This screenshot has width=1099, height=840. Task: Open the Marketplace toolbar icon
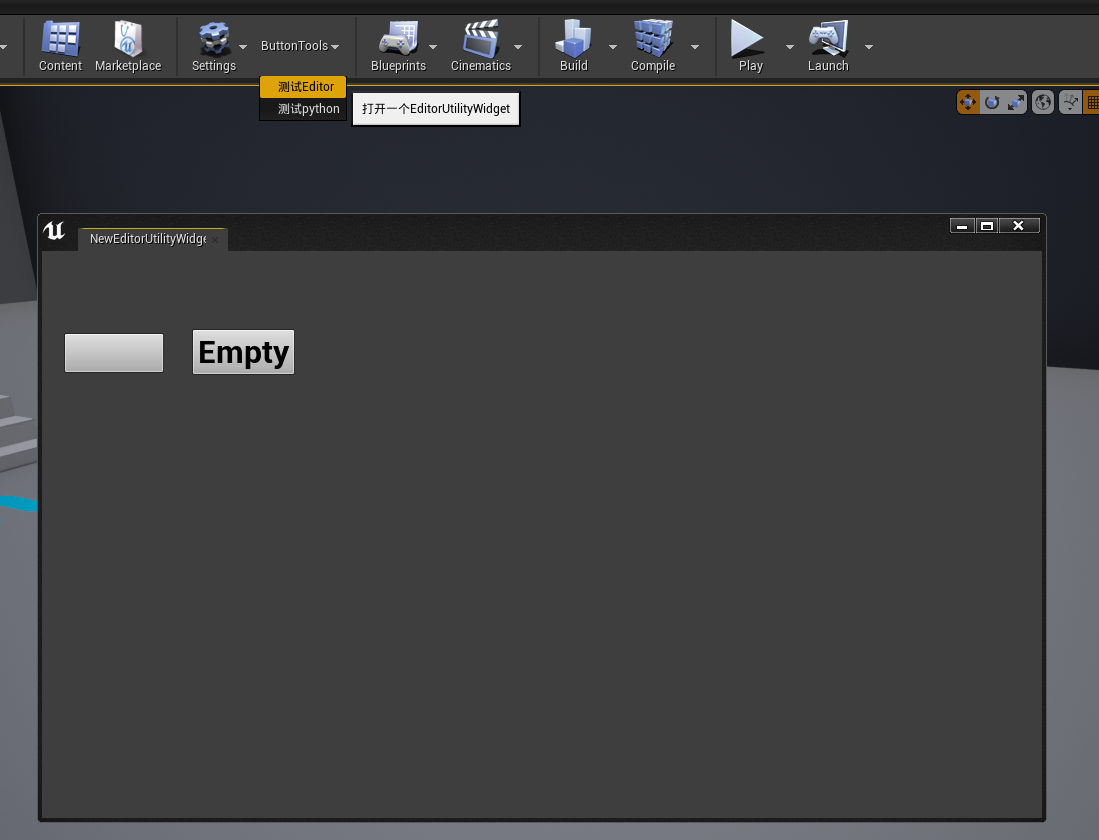tap(128, 40)
